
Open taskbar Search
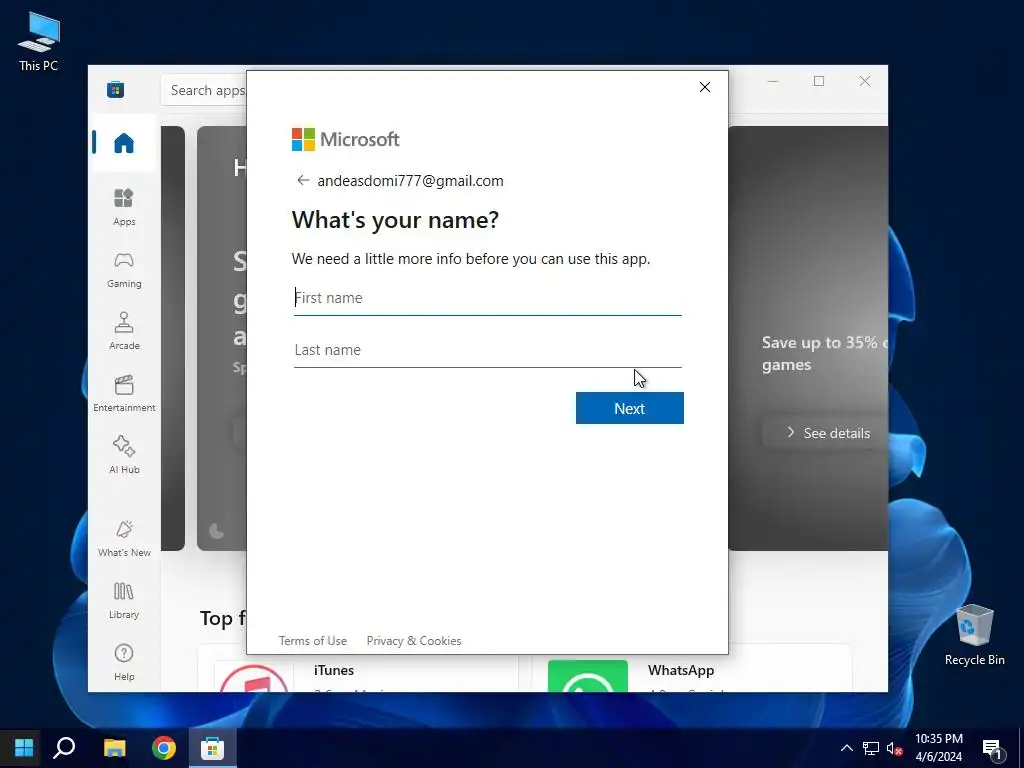click(64, 748)
